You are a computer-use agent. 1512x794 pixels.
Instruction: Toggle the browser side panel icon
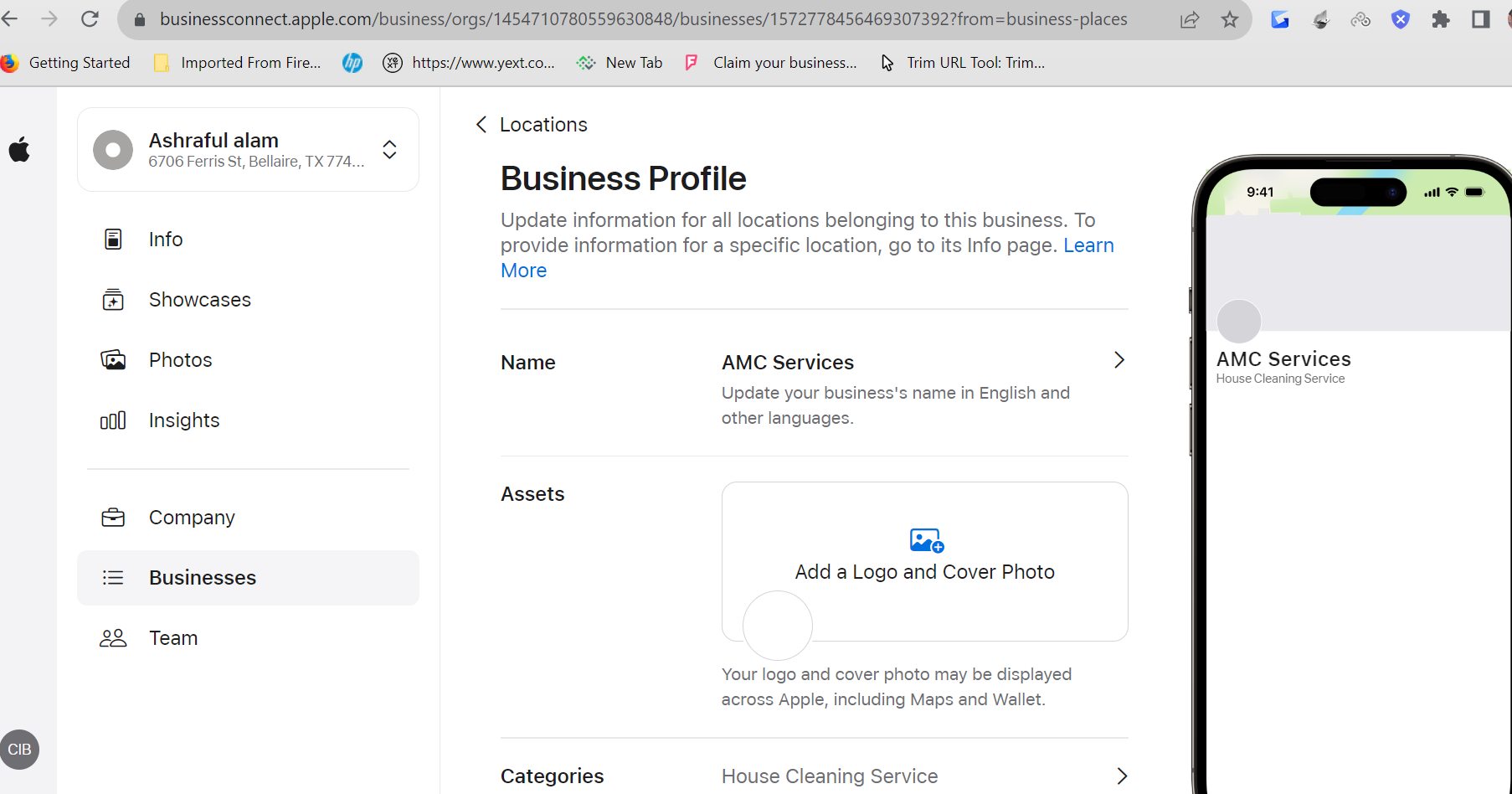[x=1481, y=19]
